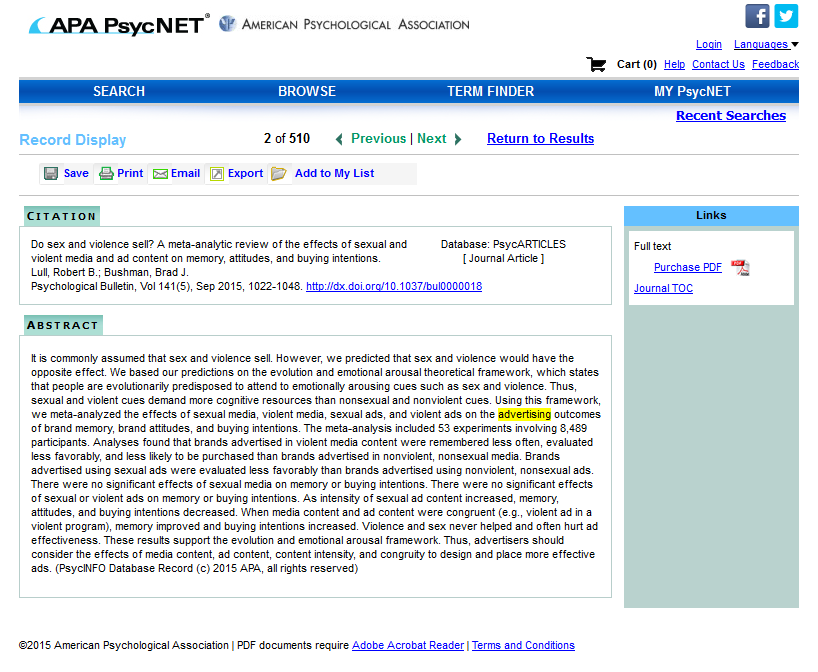Open the SEARCH navigation tab
The image size is (818, 672).
point(119,91)
